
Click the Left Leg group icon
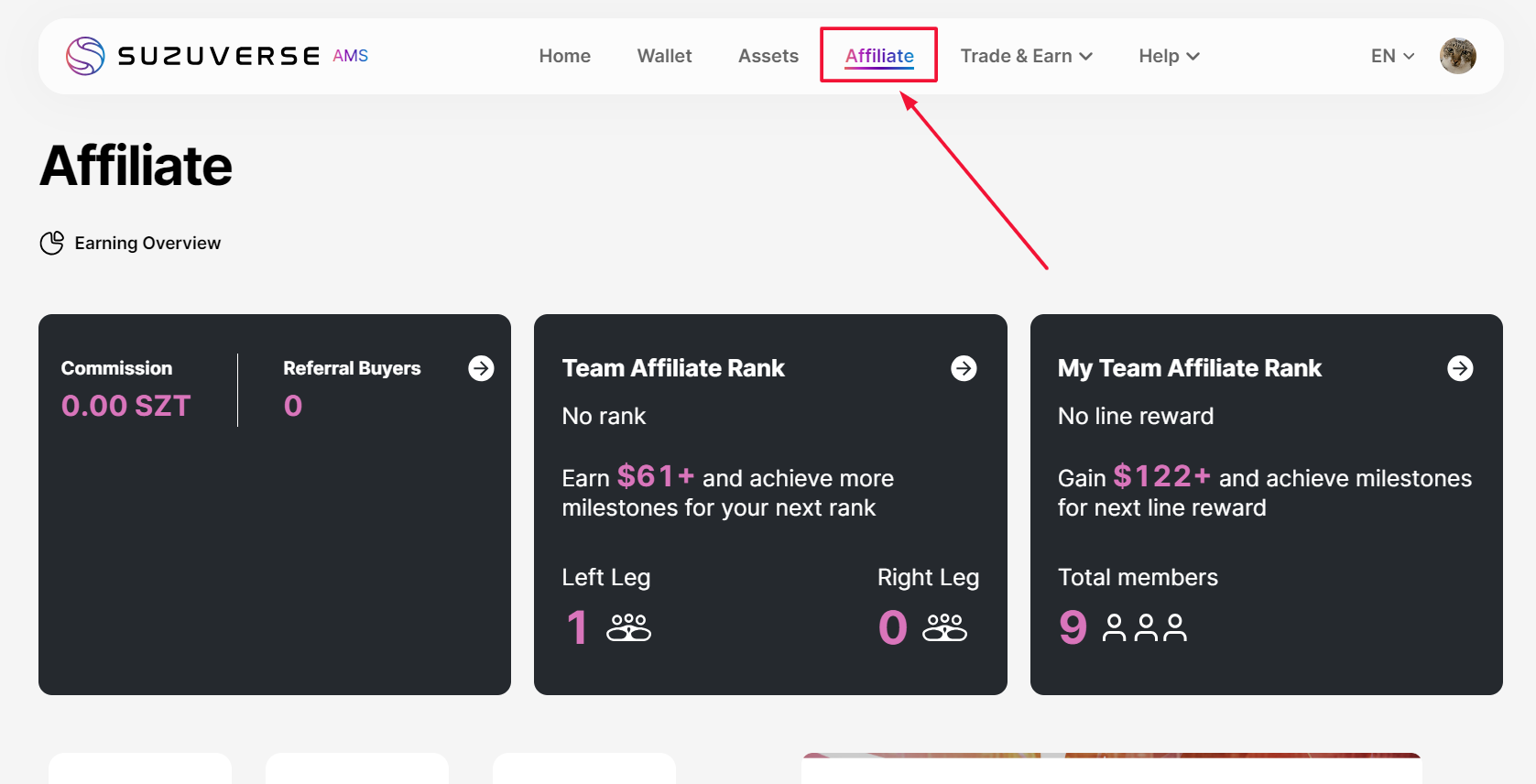[628, 627]
